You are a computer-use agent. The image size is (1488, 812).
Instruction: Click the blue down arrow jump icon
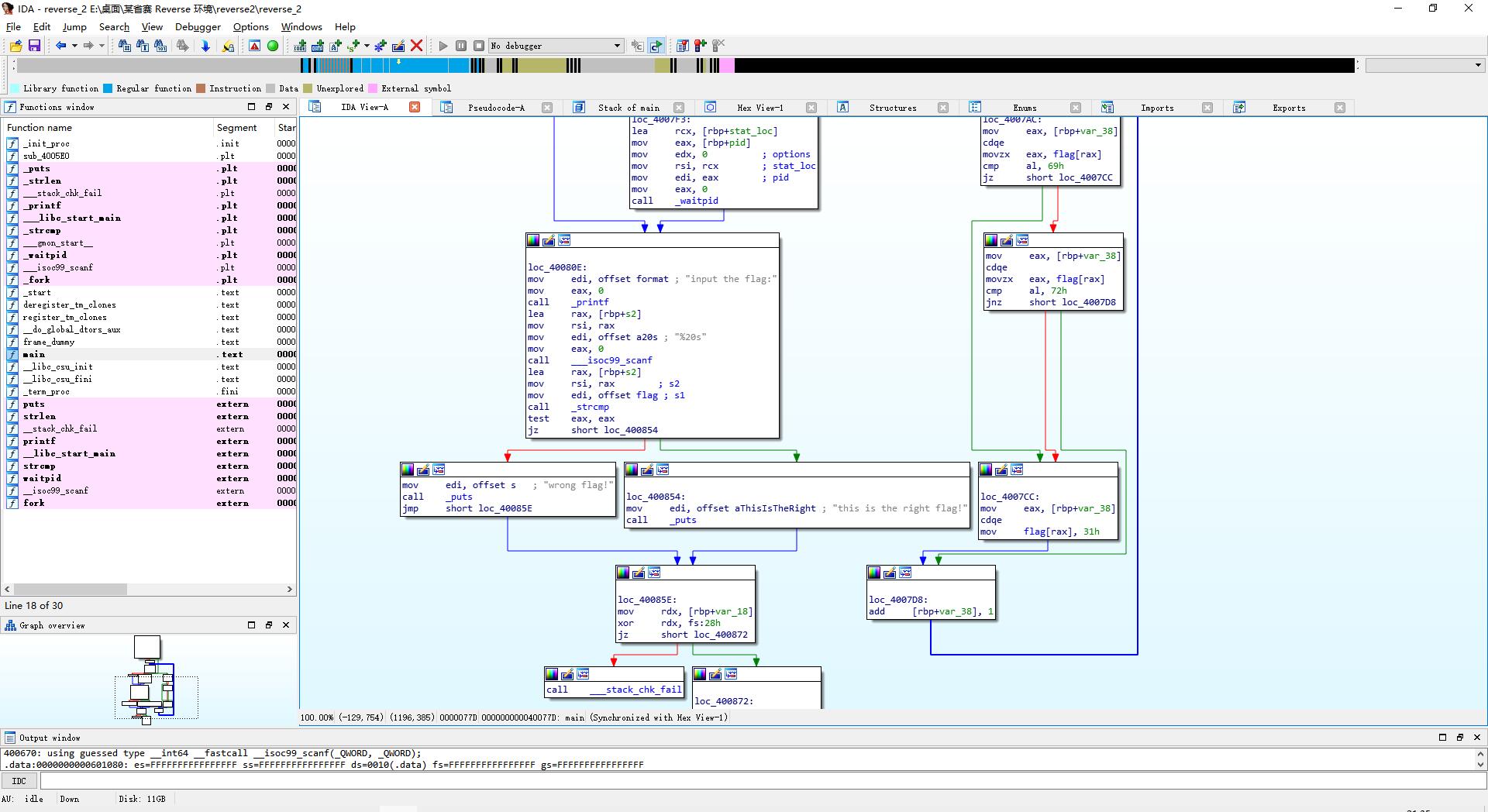click(x=205, y=46)
